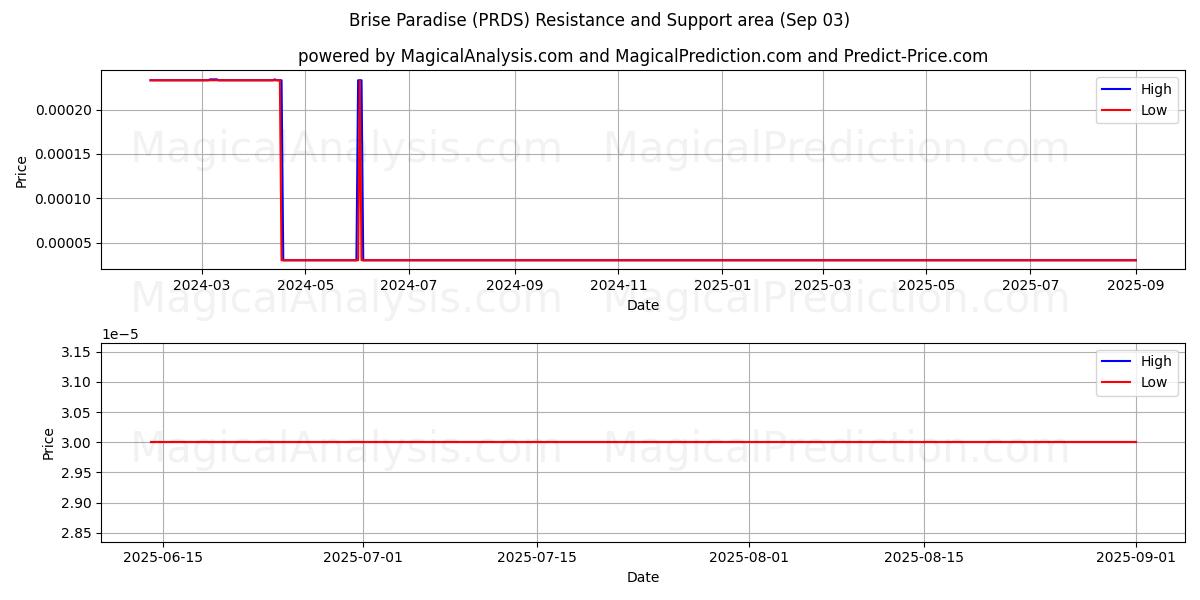Click the '0.00010' y-axis tick label

[x=64, y=198]
